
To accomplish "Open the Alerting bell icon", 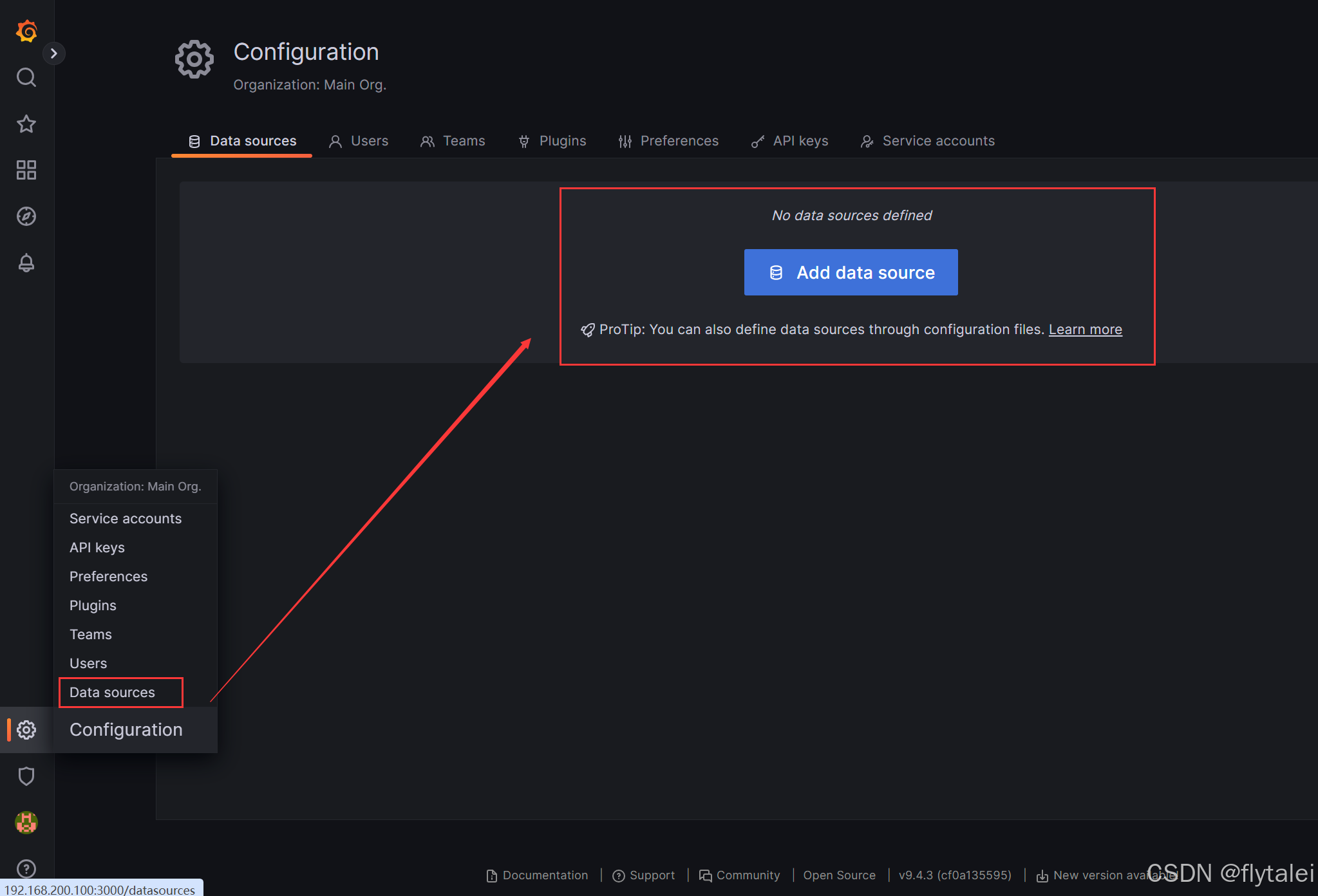I will [26, 263].
